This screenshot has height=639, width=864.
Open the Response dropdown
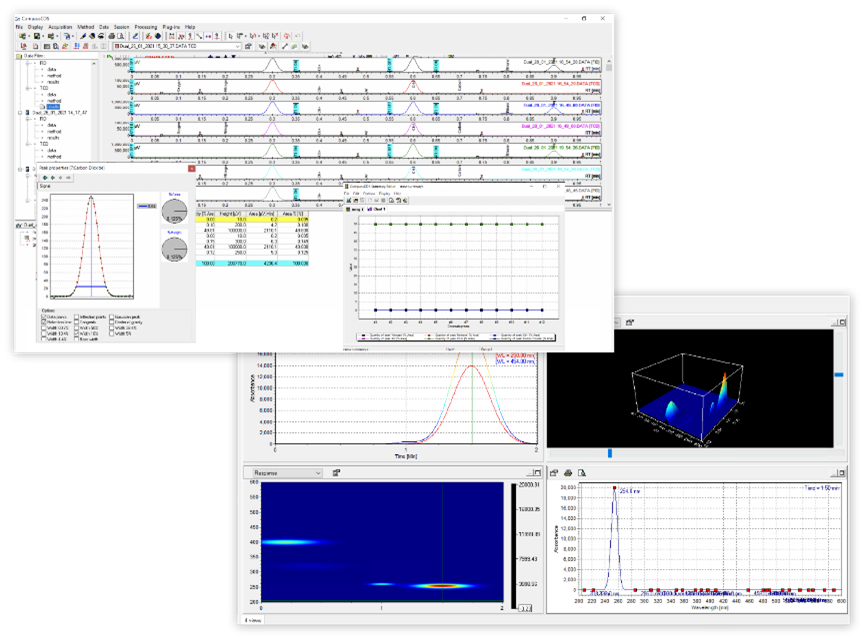pos(287,473)
